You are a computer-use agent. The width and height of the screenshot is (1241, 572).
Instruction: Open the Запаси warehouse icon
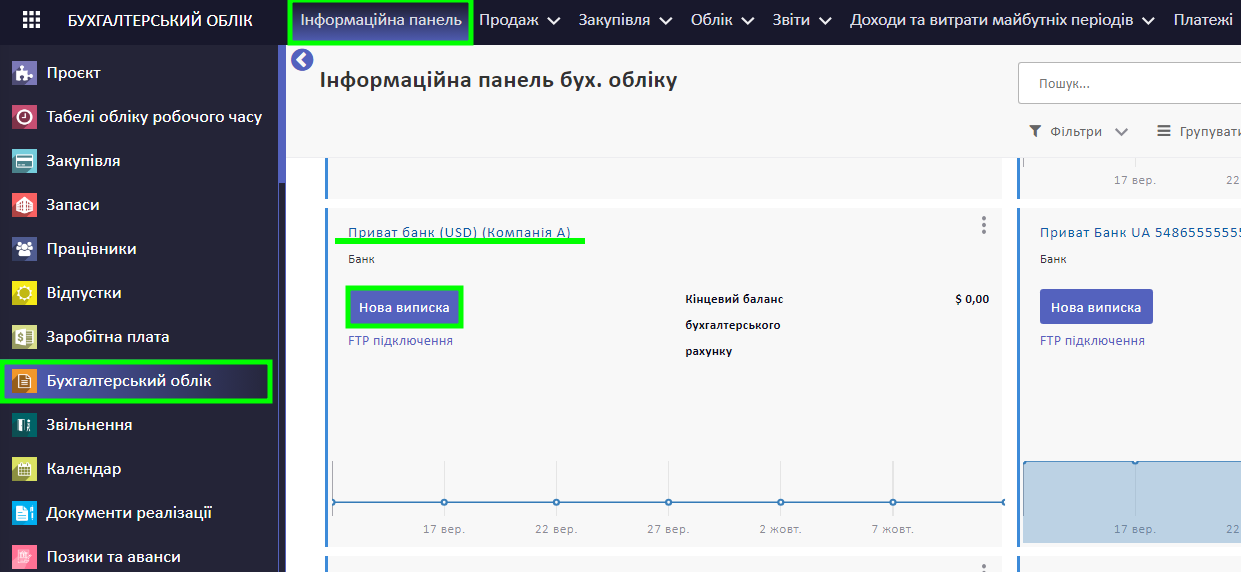point(25,205)
